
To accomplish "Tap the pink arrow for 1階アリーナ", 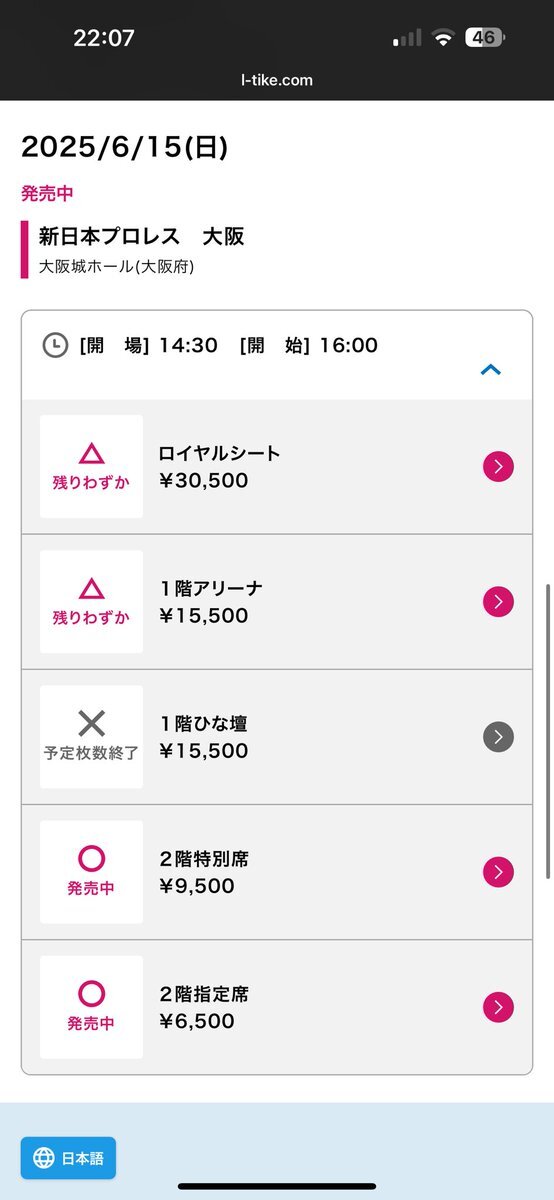I will pyautogui.click(x=498, y=601).
